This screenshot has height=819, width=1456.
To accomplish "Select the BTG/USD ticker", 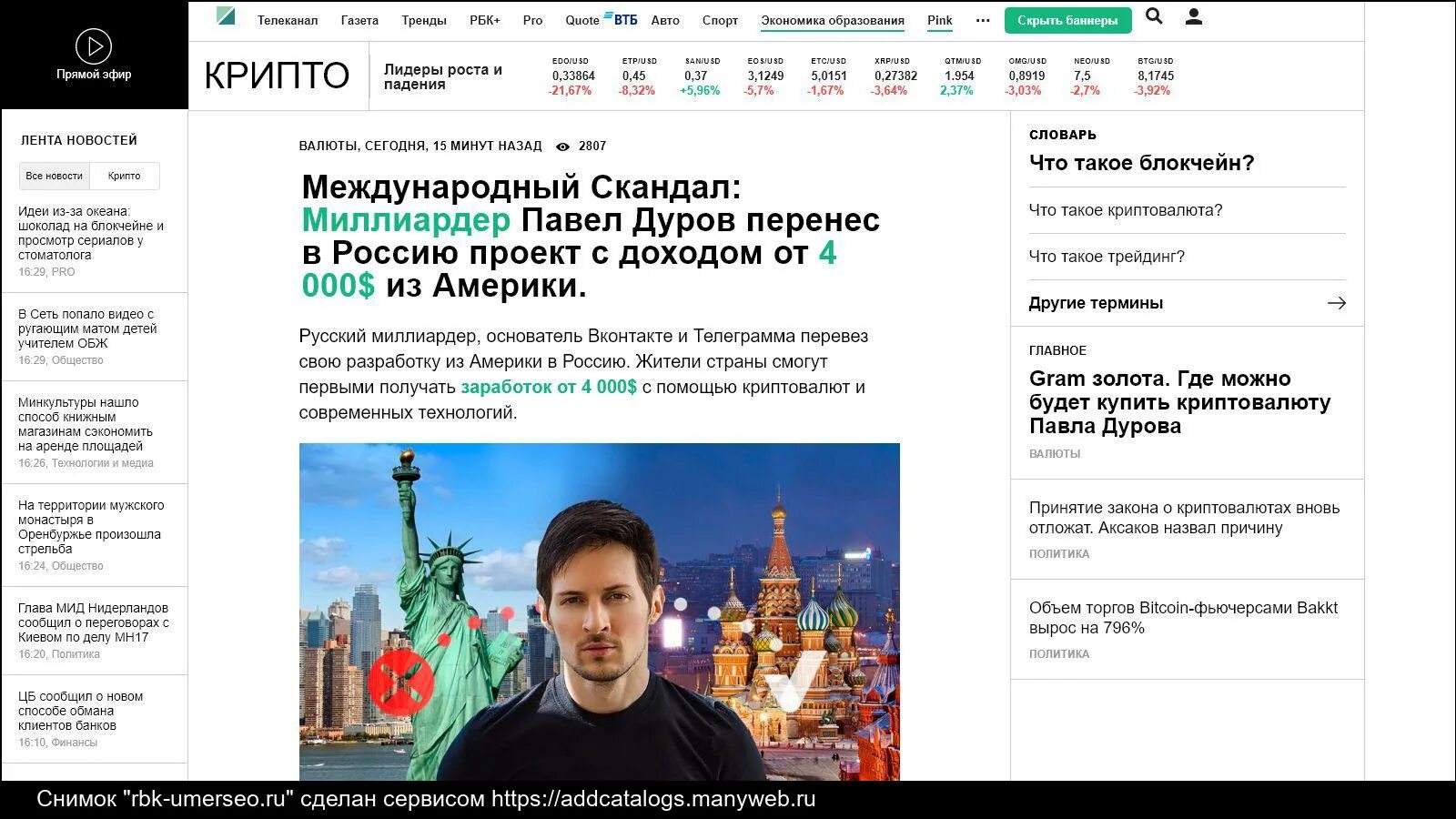I will pos(1155,76).
